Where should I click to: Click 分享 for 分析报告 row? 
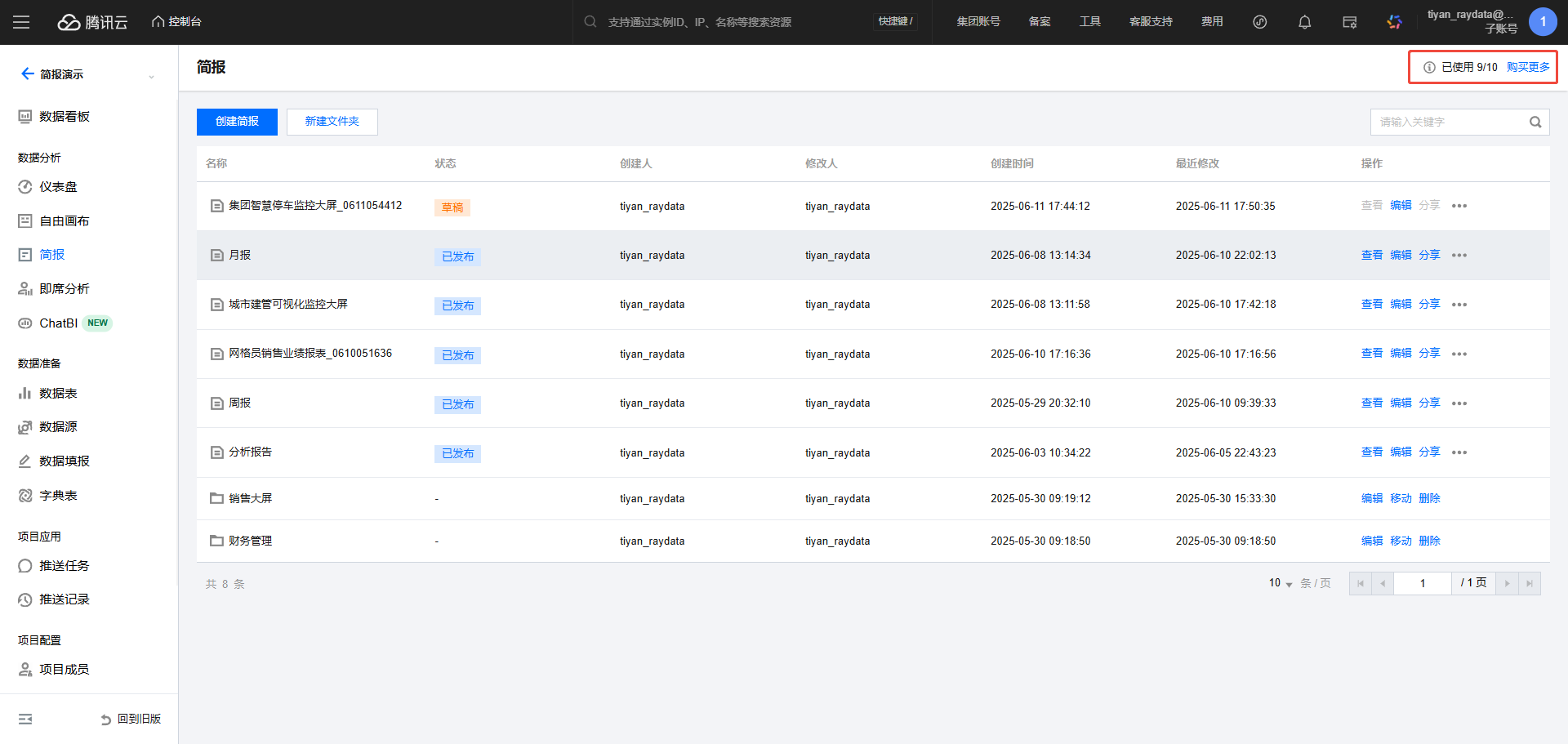coord(1428,452)
